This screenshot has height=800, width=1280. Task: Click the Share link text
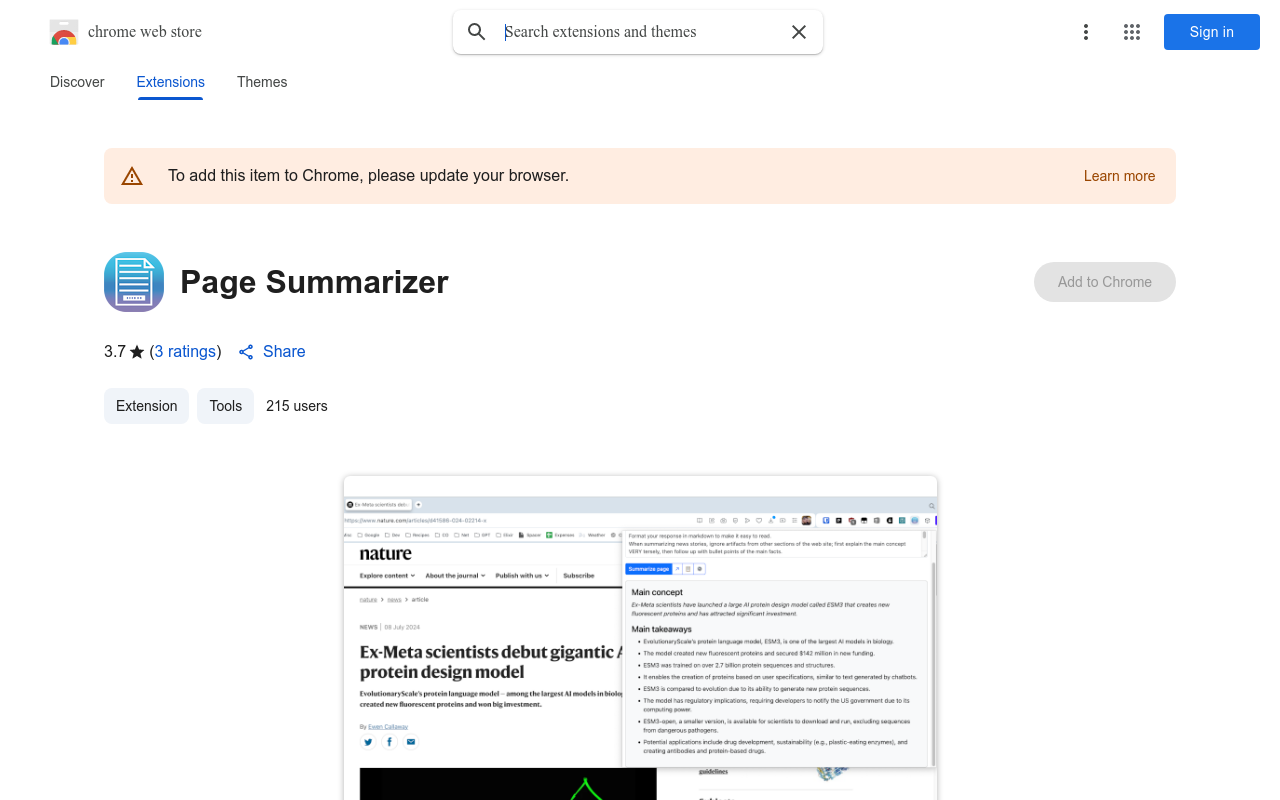[284, 351]
